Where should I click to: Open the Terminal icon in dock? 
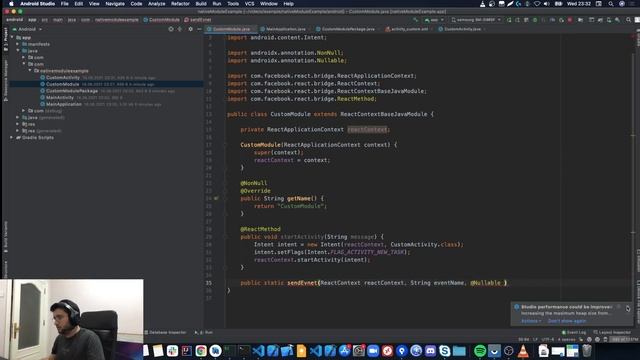(x=244, y=351)
